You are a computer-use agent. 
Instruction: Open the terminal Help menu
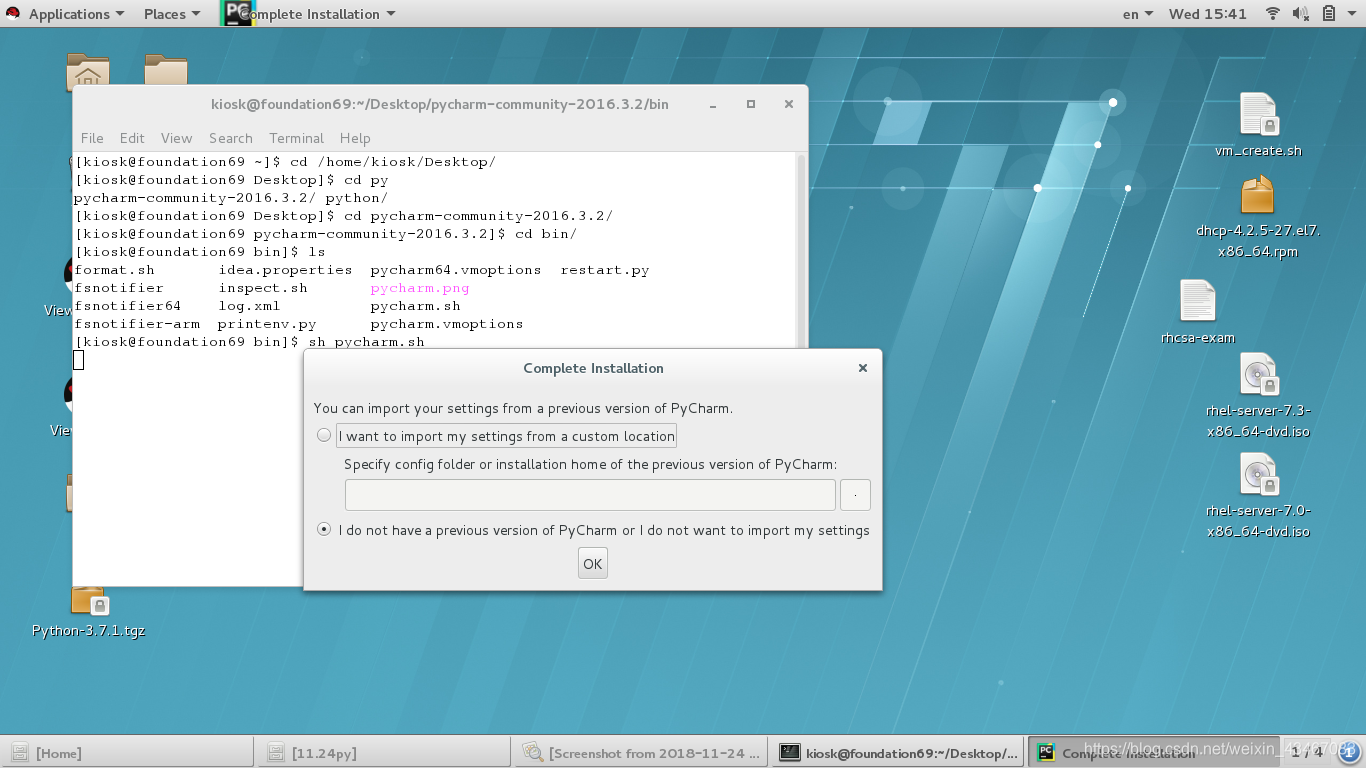[x=355, y=138]
